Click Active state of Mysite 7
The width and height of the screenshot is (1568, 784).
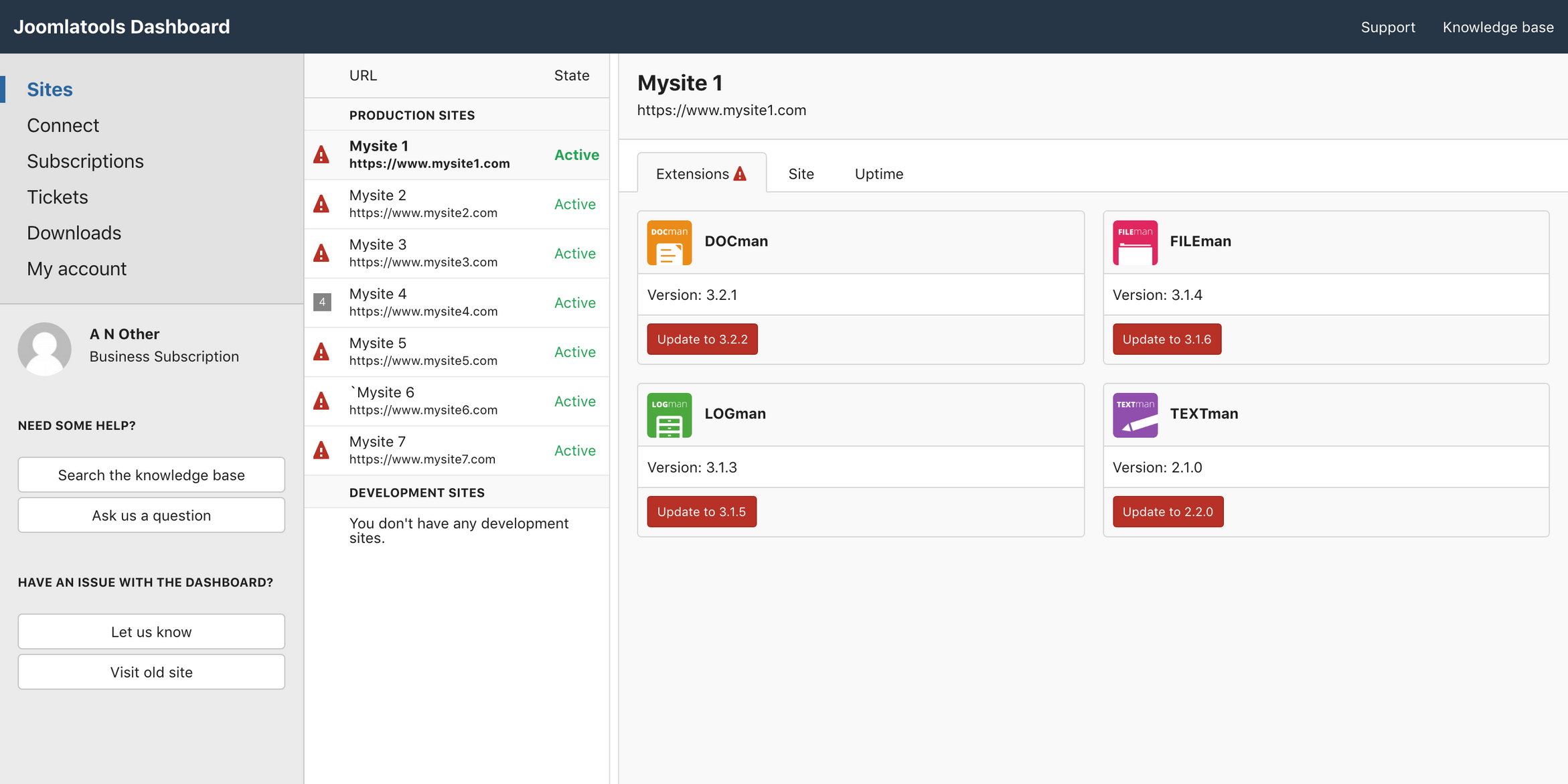[x=574, y=451]
